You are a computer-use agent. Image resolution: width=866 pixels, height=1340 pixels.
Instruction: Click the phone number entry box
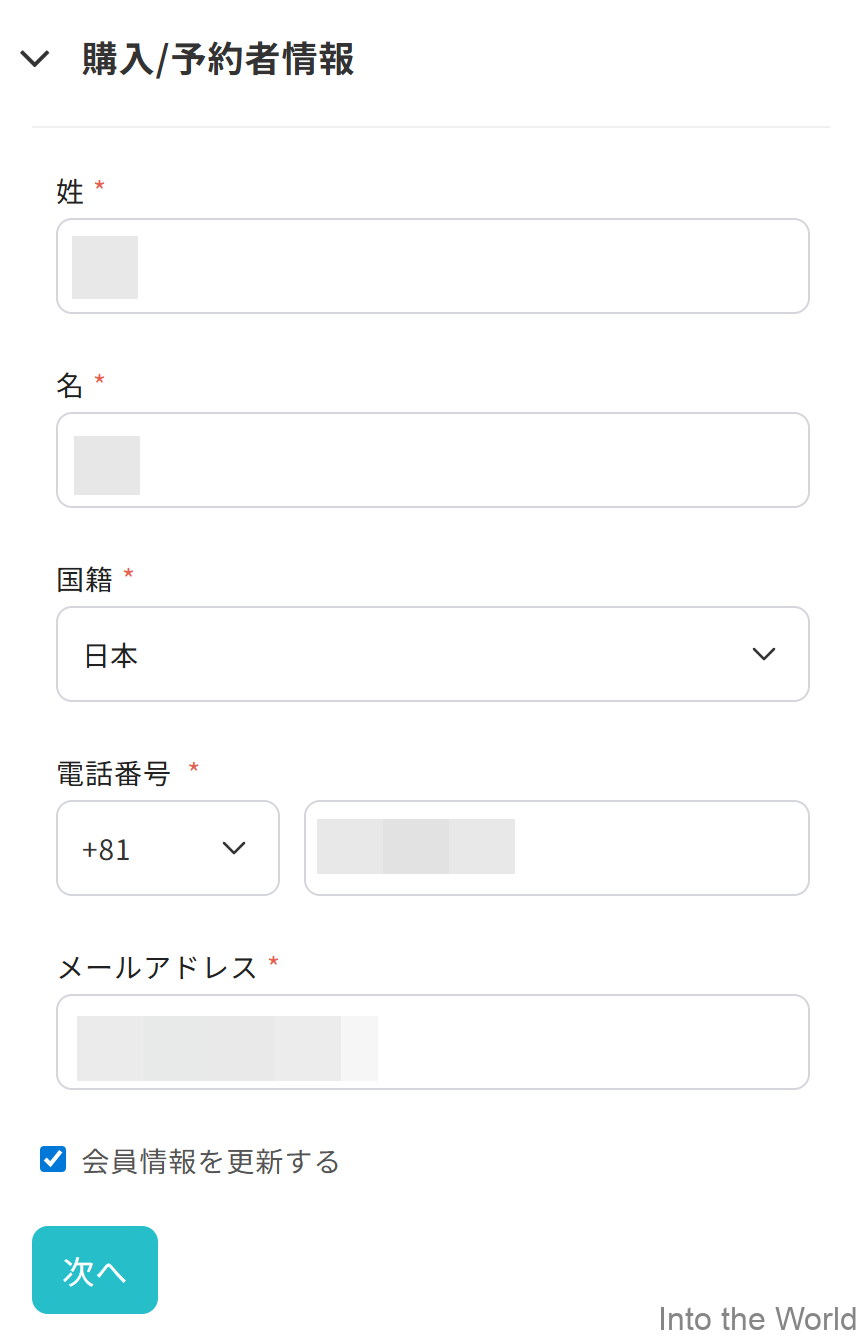[557, 848]
